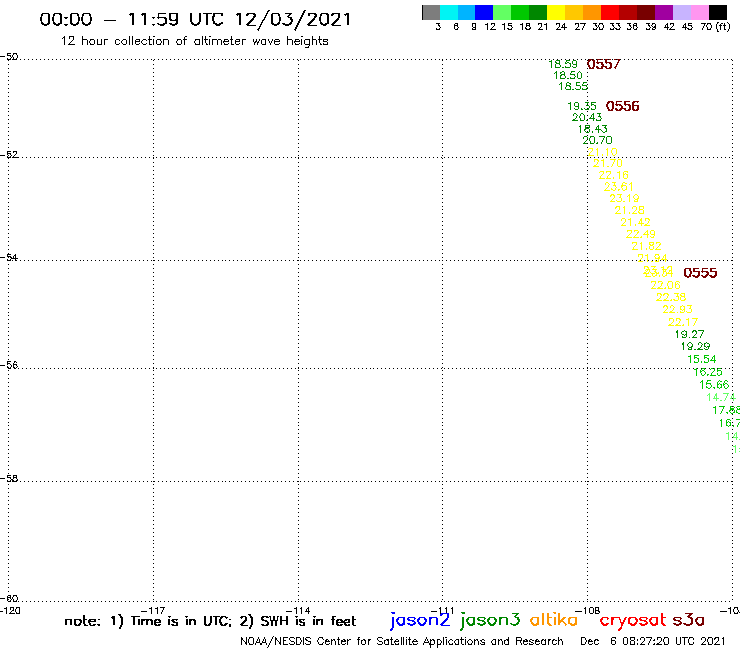Viewport: 740px width, 650px height.
Task: Select the wave height value 18.50
Action: tap(568, 76)
